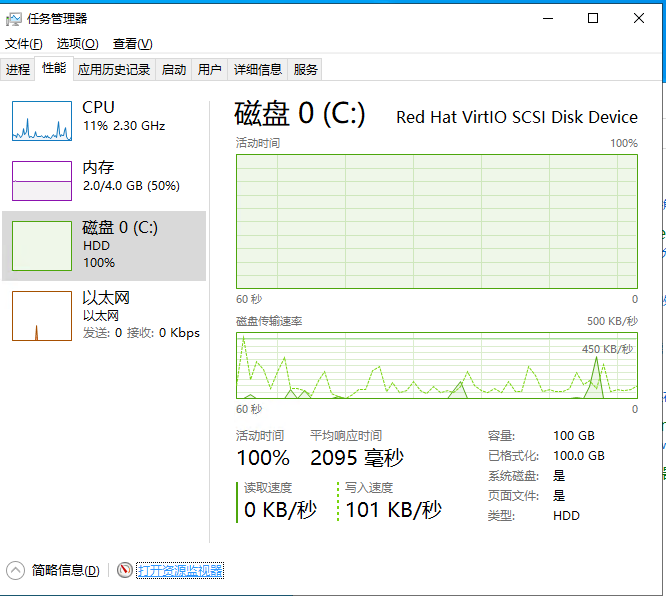666x596 pixels.
Task: Switch to the 服务 tab
Action: click(306, 69)
